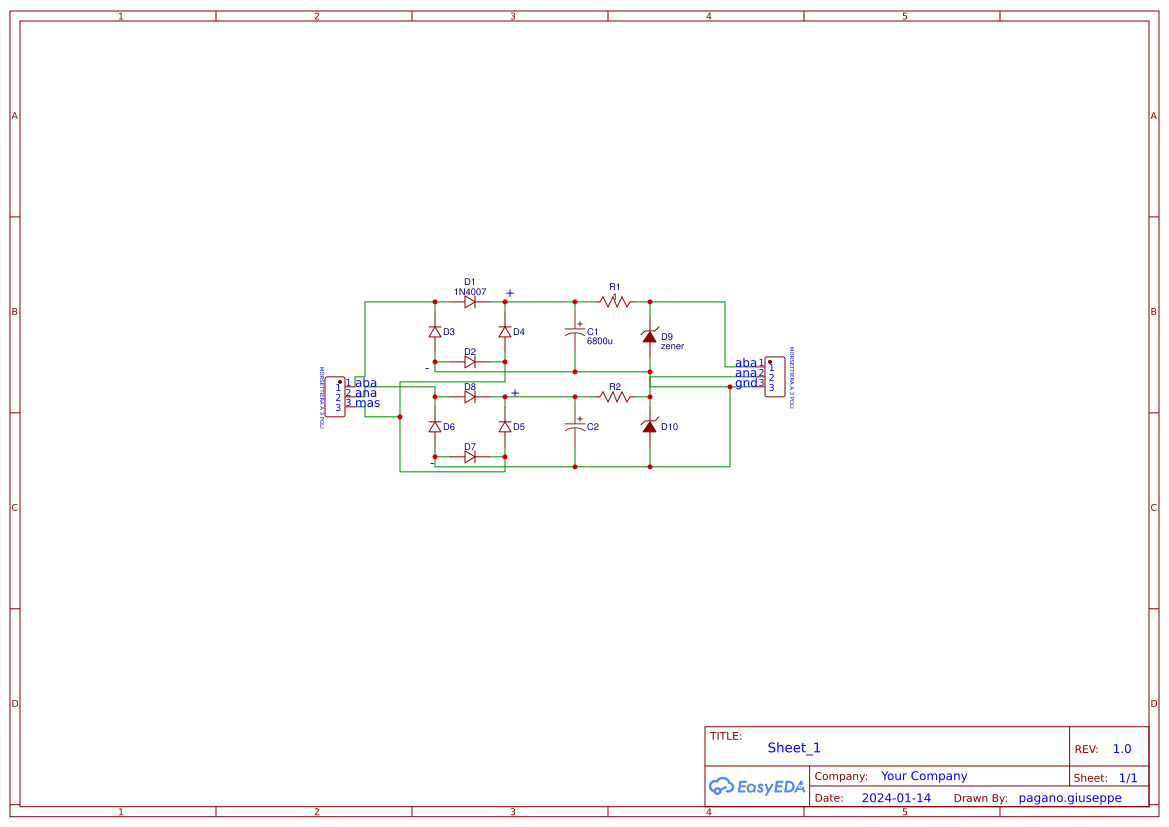Screen dimensions: 1169x827
Task: Click the 'C2' designator text
Action: [593, 427]
